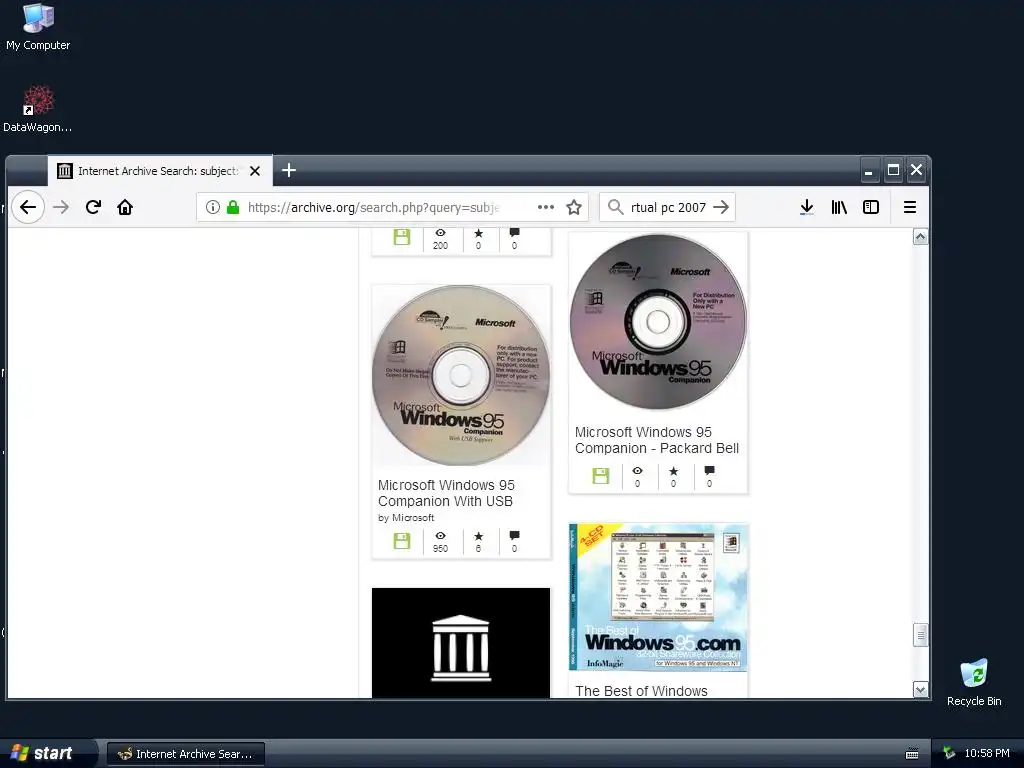
Task: Bookmark this page with the star
Action: tap(574, 207)
